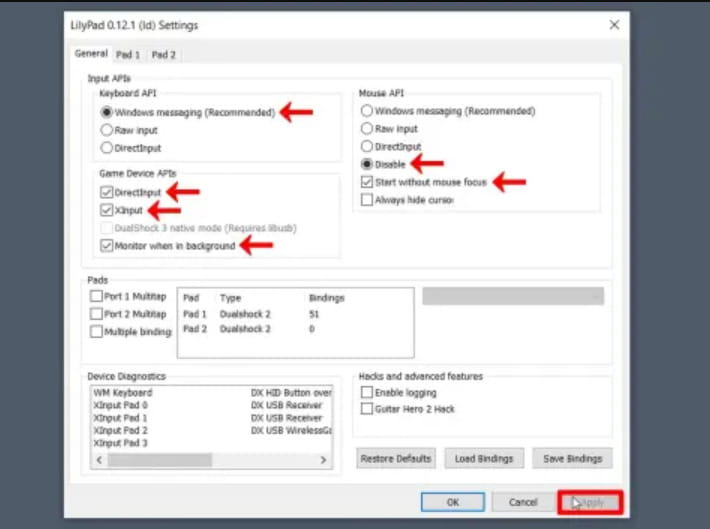Switch to the Pad 1 tab
Screen dimensions: 710x529
[x=128, y=55]
